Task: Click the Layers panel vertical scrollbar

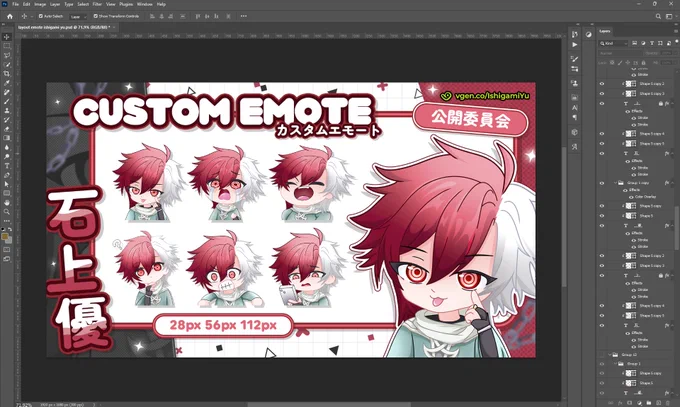Action: tap(678, 230)
